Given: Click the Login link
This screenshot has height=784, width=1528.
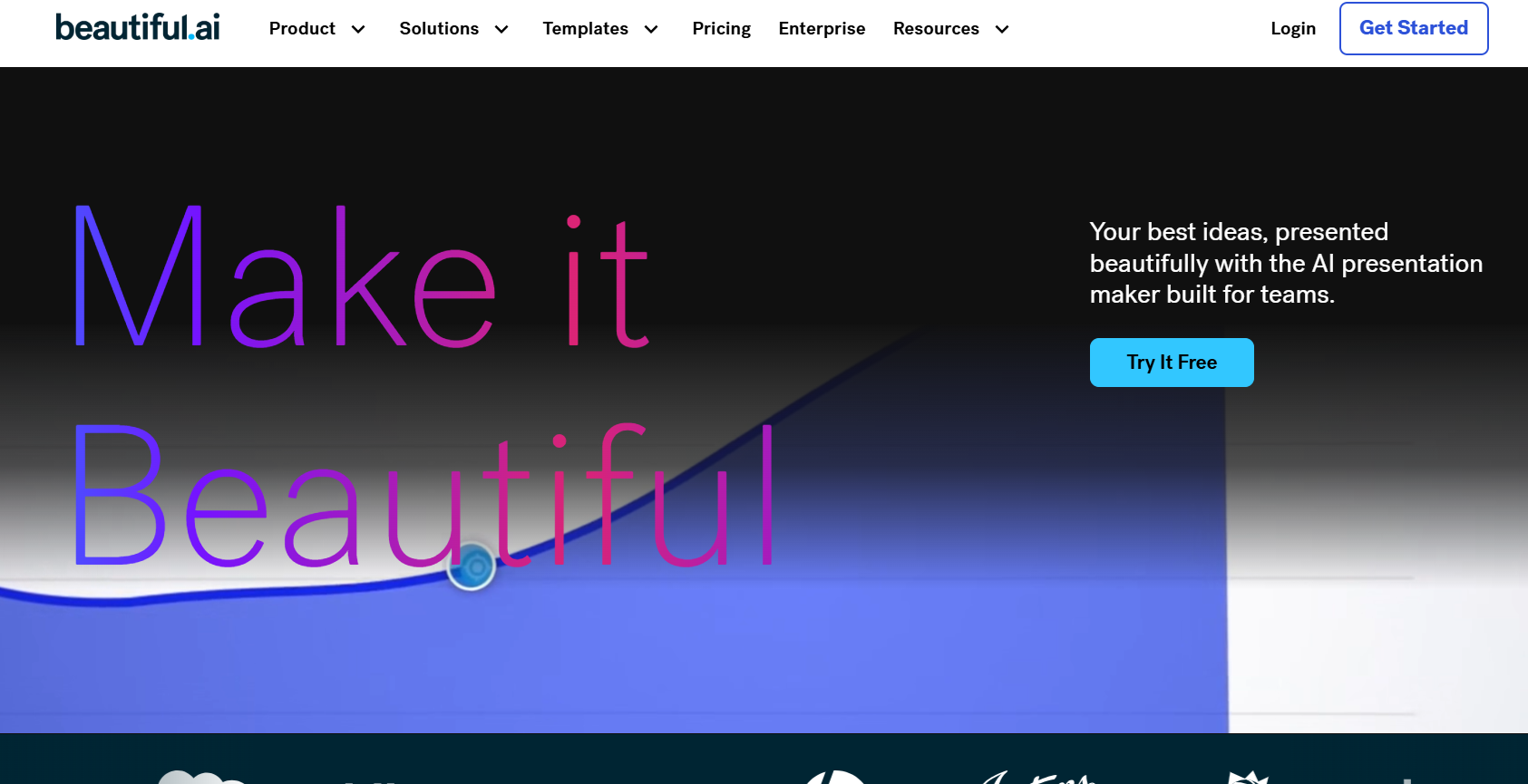Looking at the screenshot, I should coord(1293,29).
